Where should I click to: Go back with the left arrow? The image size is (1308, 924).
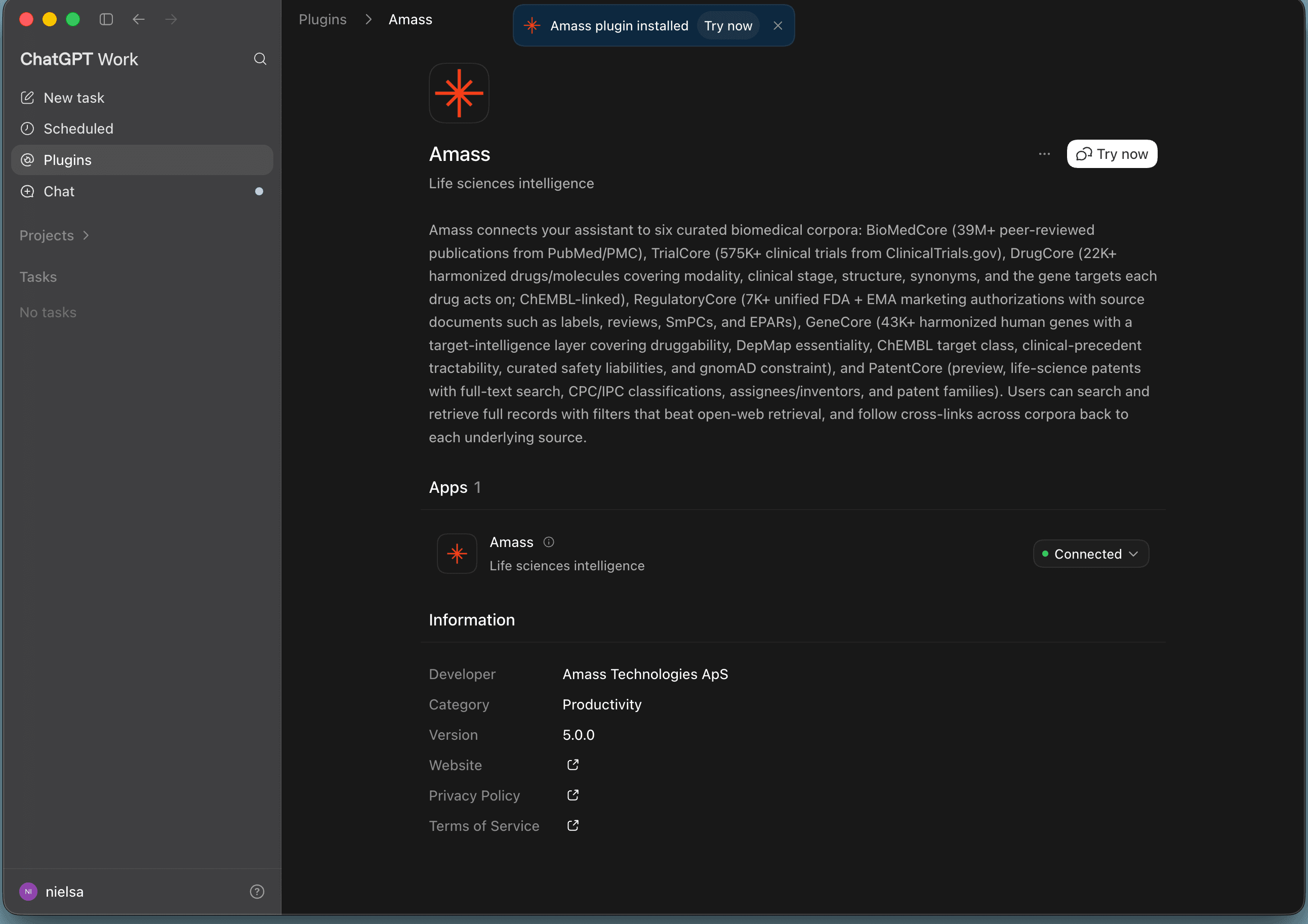click(138, 19)
